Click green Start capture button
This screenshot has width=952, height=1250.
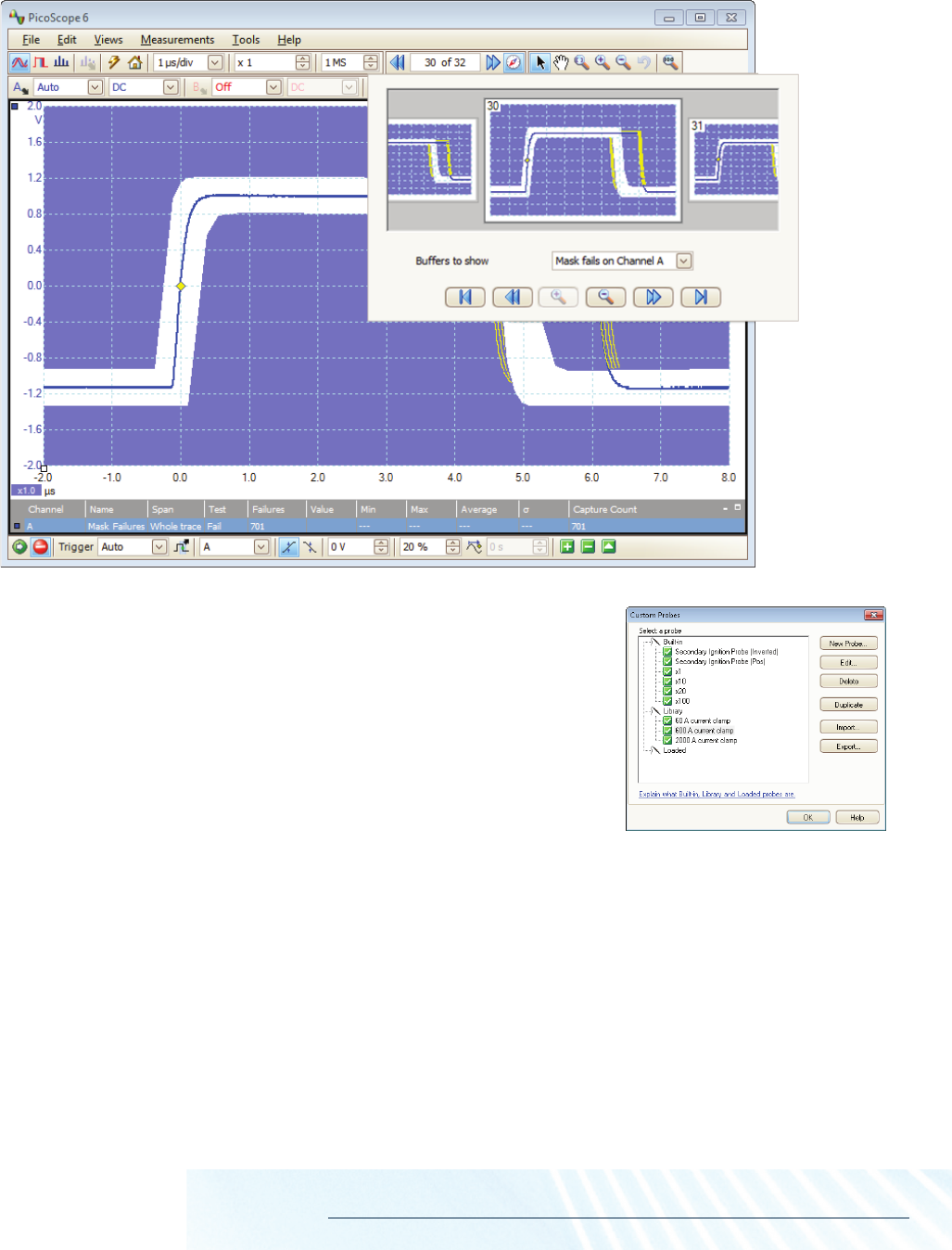tap(19, 547)
